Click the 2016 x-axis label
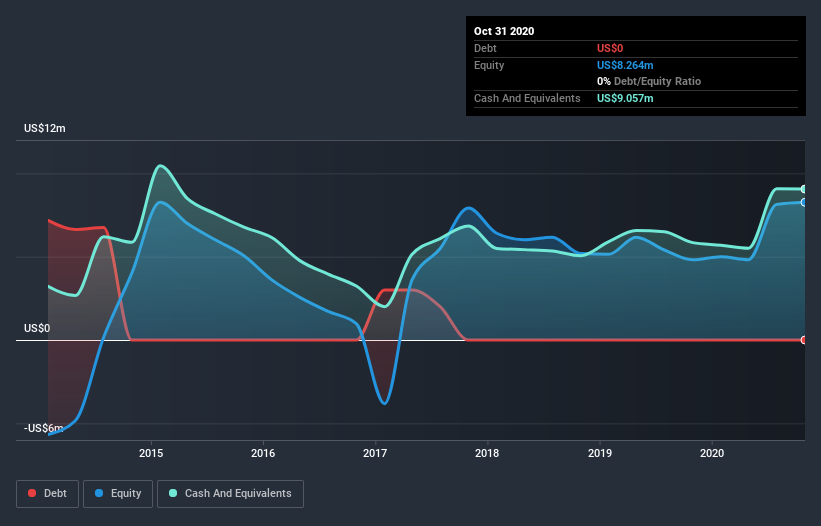The image size is (821, 526). 263,453
